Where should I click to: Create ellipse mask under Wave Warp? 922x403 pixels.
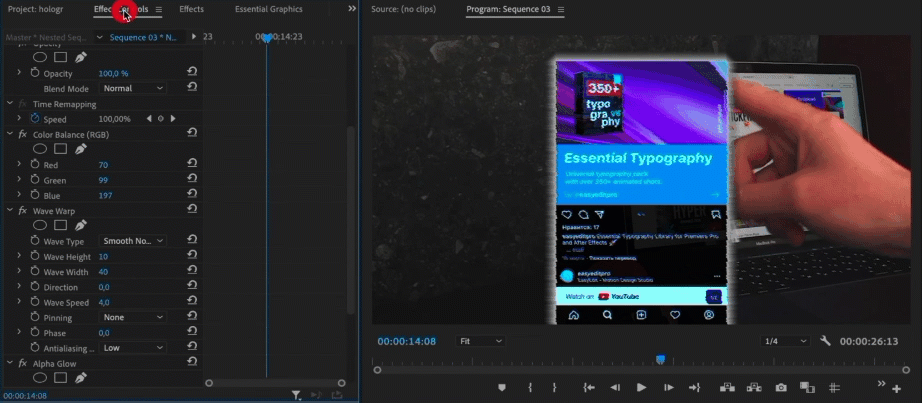(39, 225)
